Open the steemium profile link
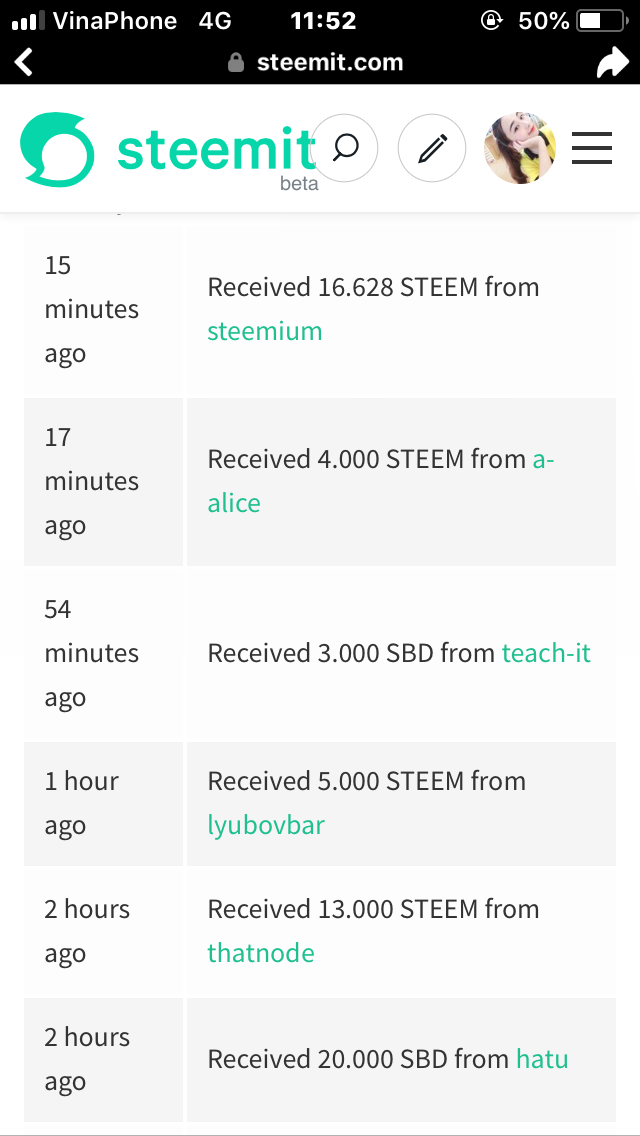640x1136 pixels. point(264,331)
